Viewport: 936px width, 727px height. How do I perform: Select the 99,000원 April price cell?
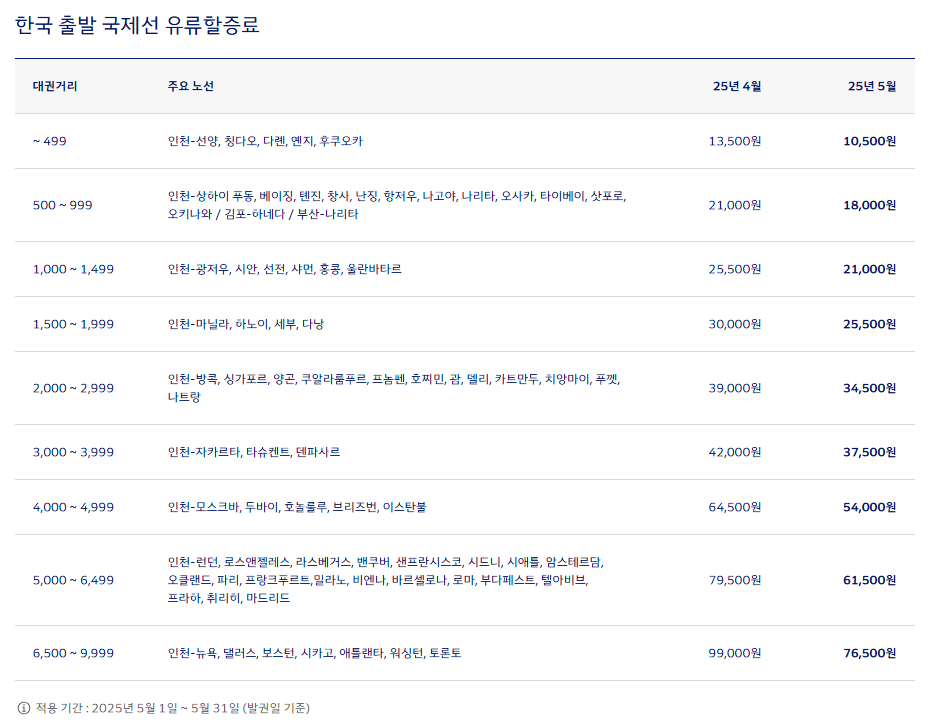(734, 652)
